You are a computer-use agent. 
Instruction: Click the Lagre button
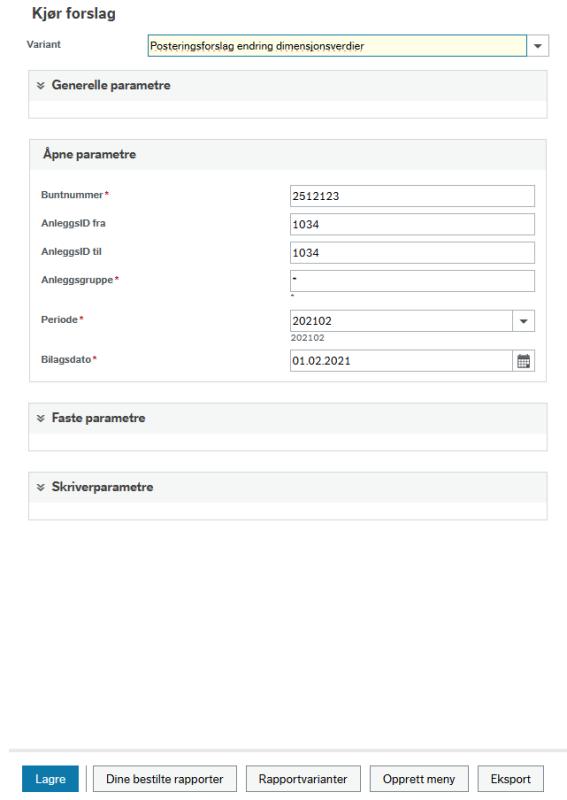point(51,779)
